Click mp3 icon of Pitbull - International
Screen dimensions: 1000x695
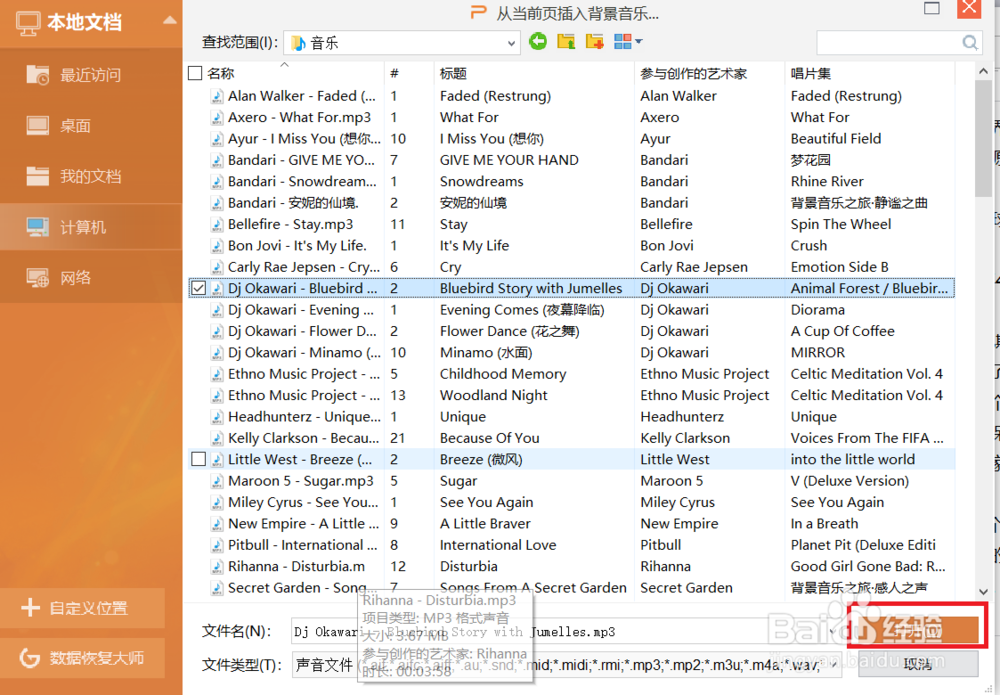pyautogui.click(x=217, y=545)
